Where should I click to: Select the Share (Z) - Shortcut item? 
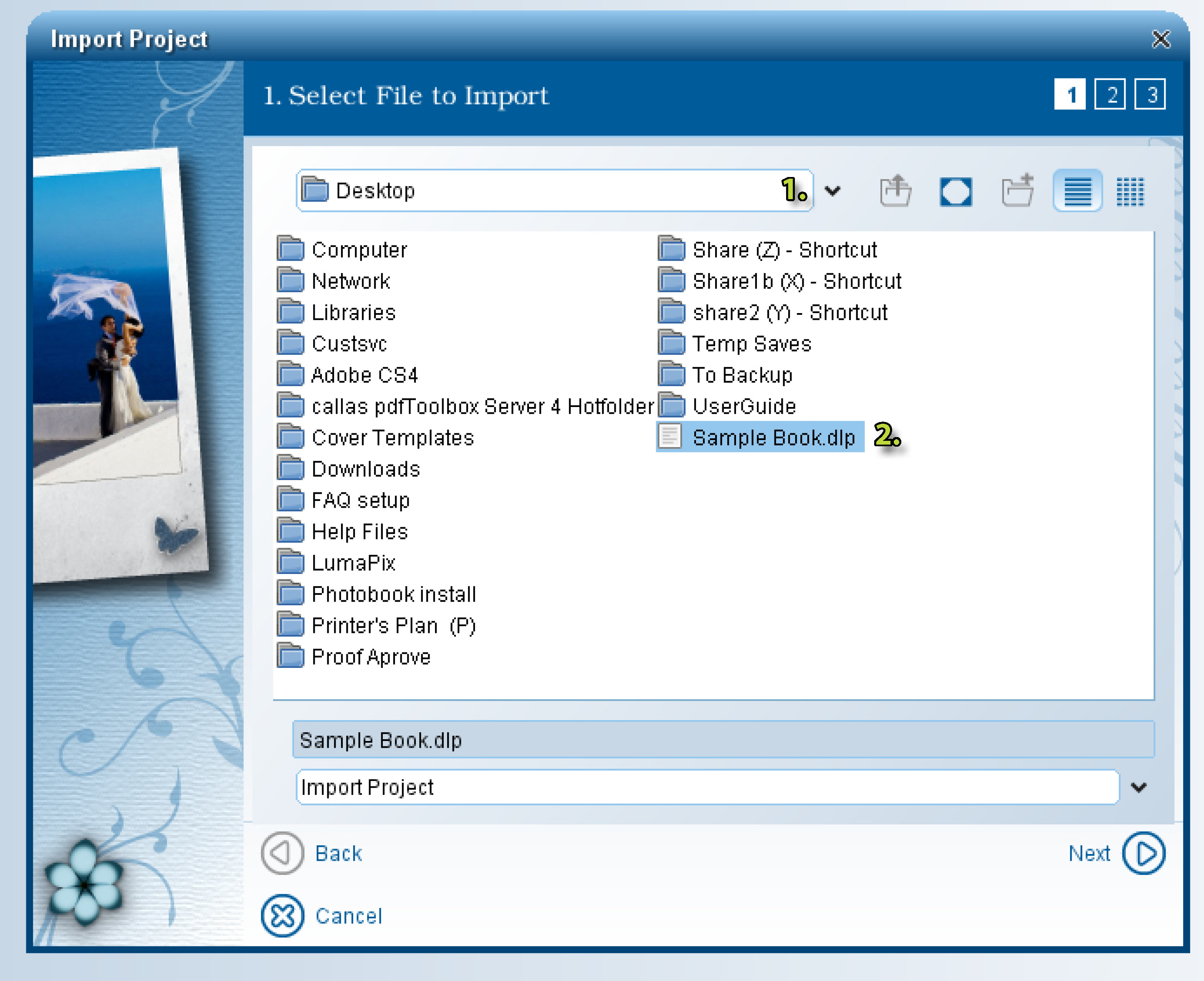coord(768,249)
